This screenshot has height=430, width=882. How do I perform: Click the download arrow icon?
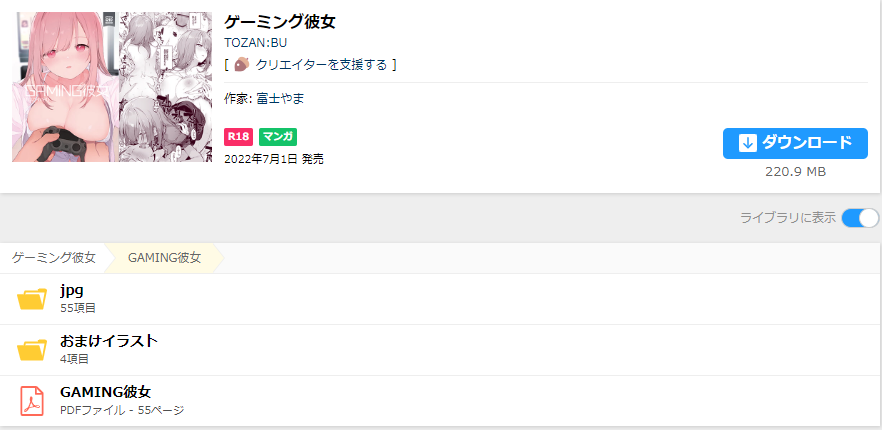(747, 143)
